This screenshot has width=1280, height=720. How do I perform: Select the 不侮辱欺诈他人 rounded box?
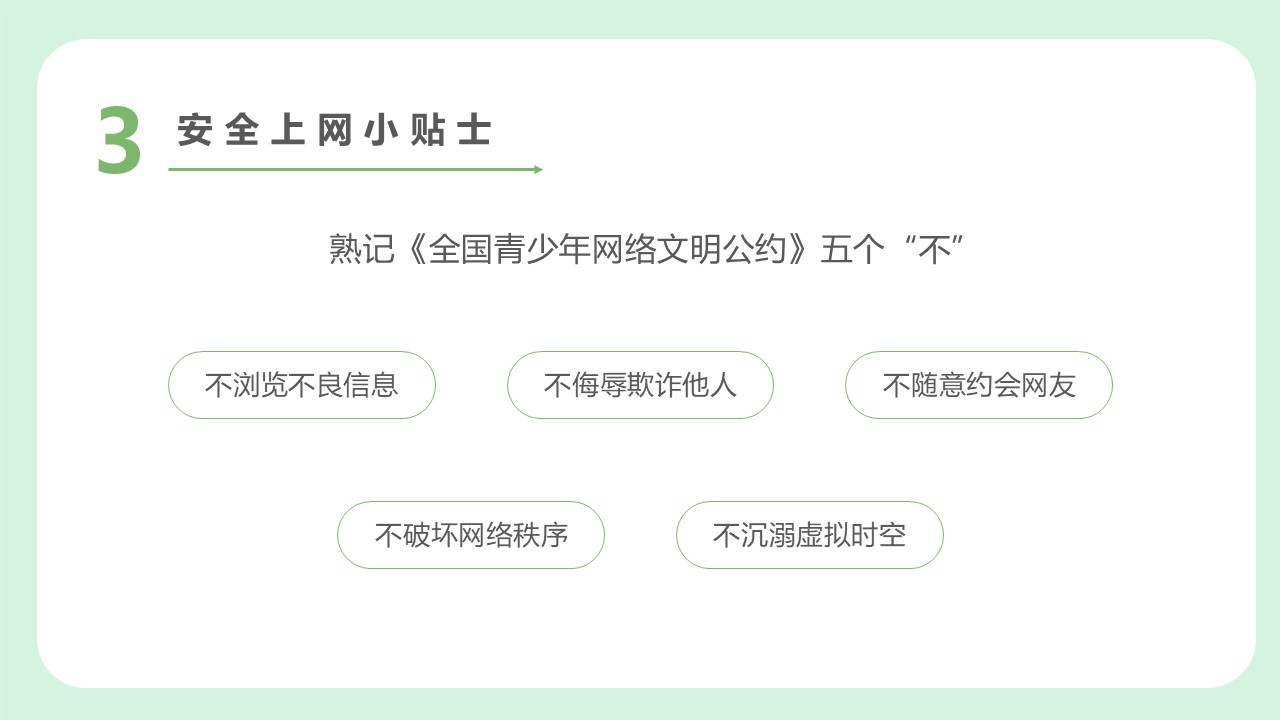pyautogui.click(x=640, y=385)
